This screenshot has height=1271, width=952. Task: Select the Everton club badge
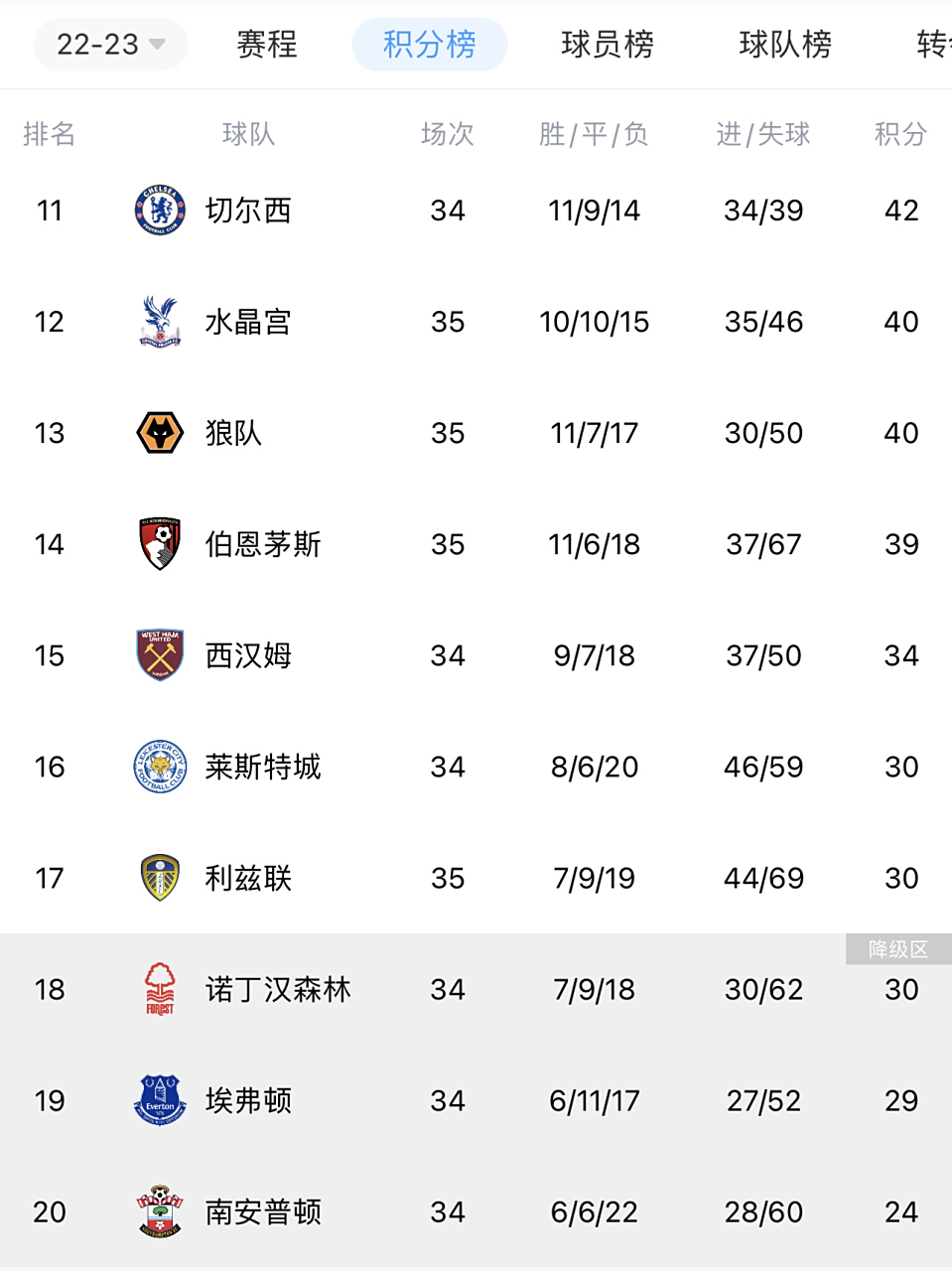pyautogui.click(x=159, y=1099)
